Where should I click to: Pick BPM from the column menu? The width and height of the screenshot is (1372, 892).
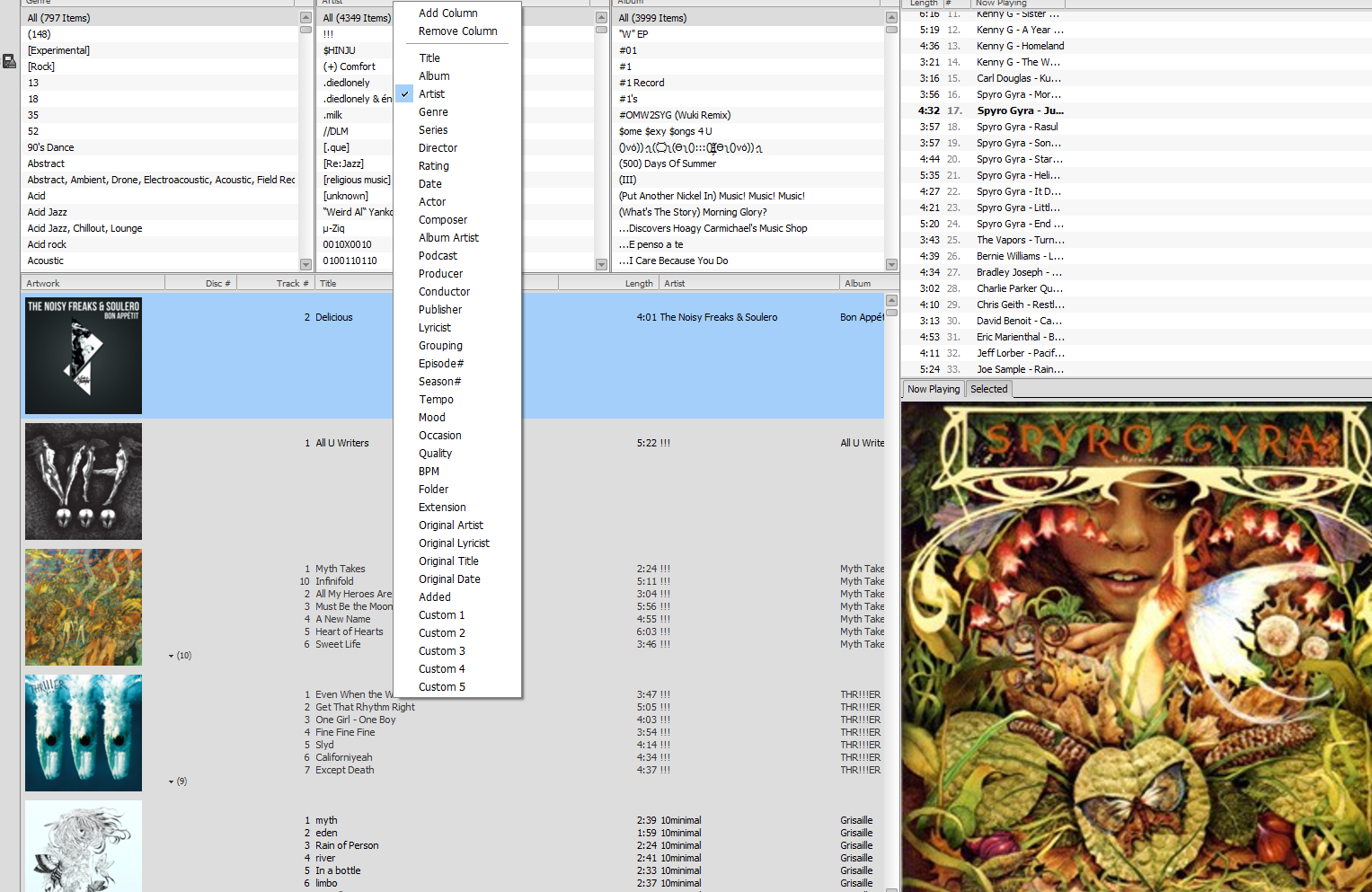tap(457, 472)
